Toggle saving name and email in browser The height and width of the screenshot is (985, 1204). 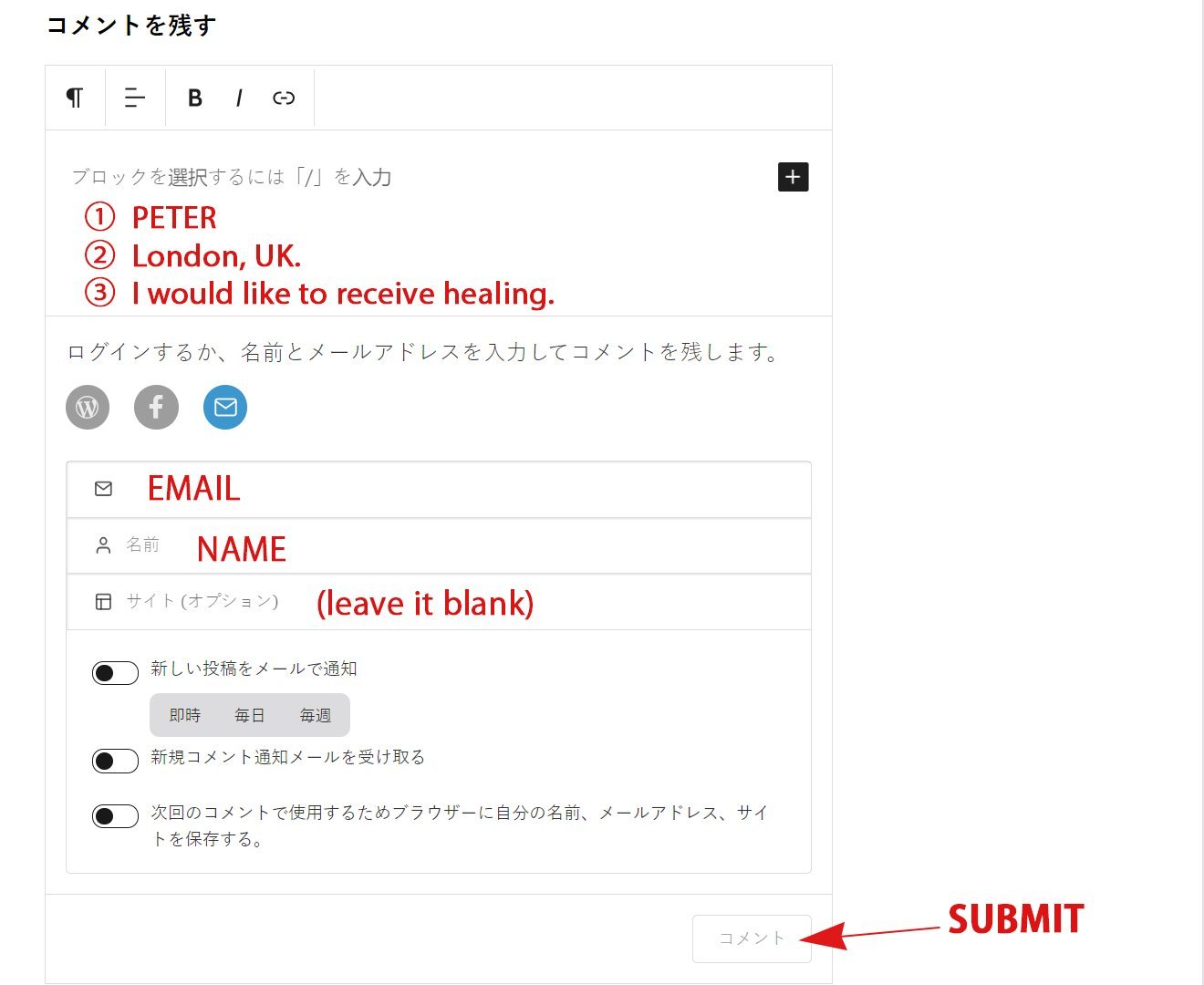click(115, 815)
